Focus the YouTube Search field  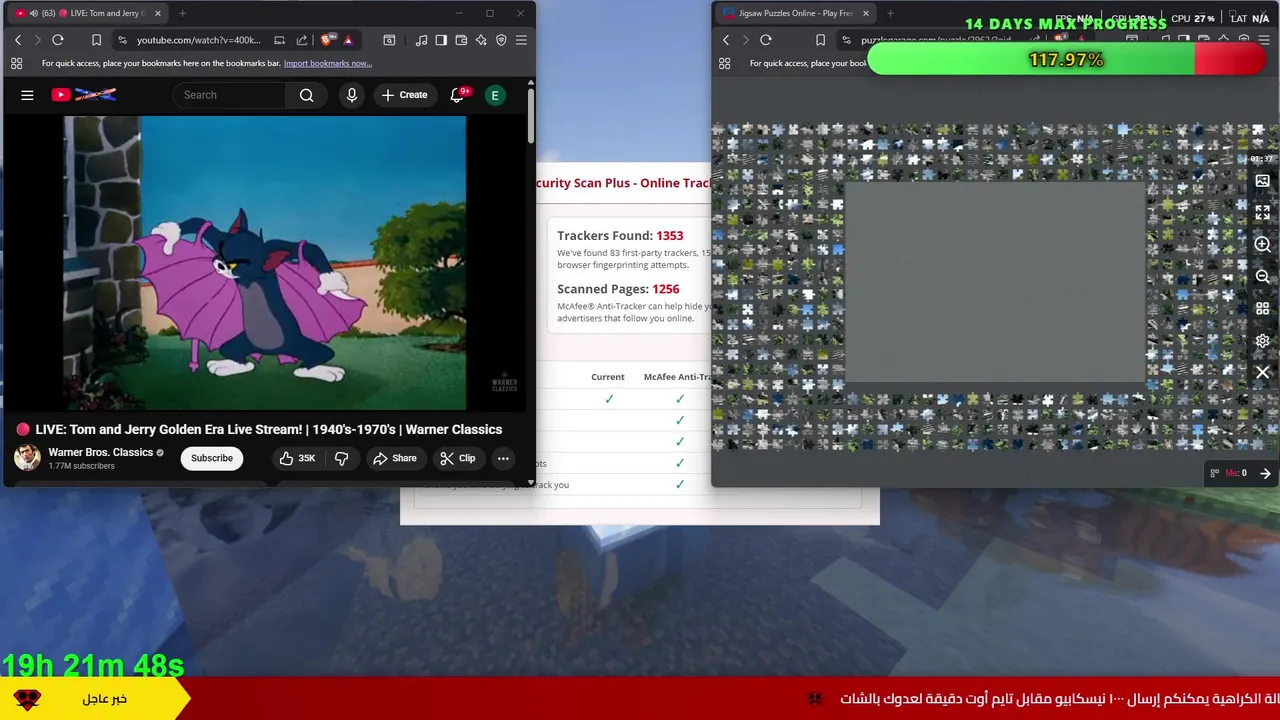click(x=230, y=95)
